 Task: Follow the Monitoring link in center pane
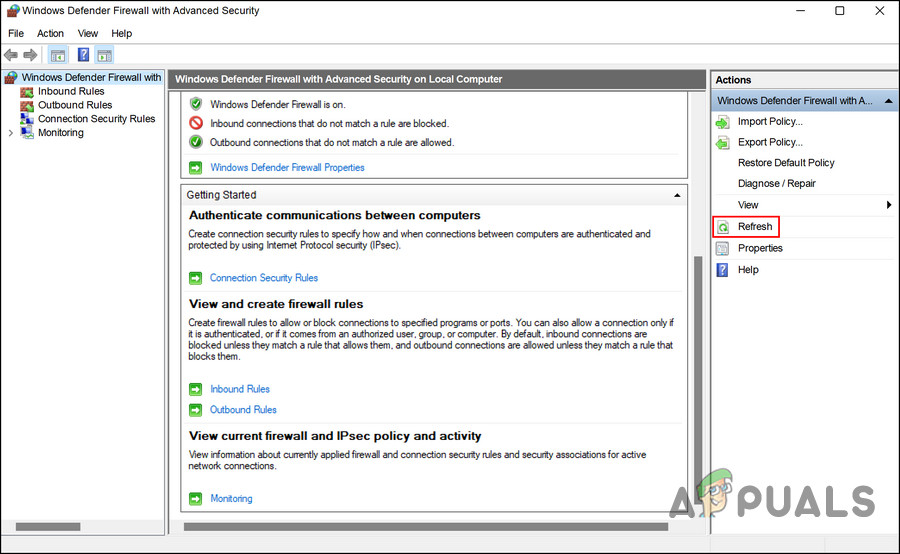coord(231,498)
